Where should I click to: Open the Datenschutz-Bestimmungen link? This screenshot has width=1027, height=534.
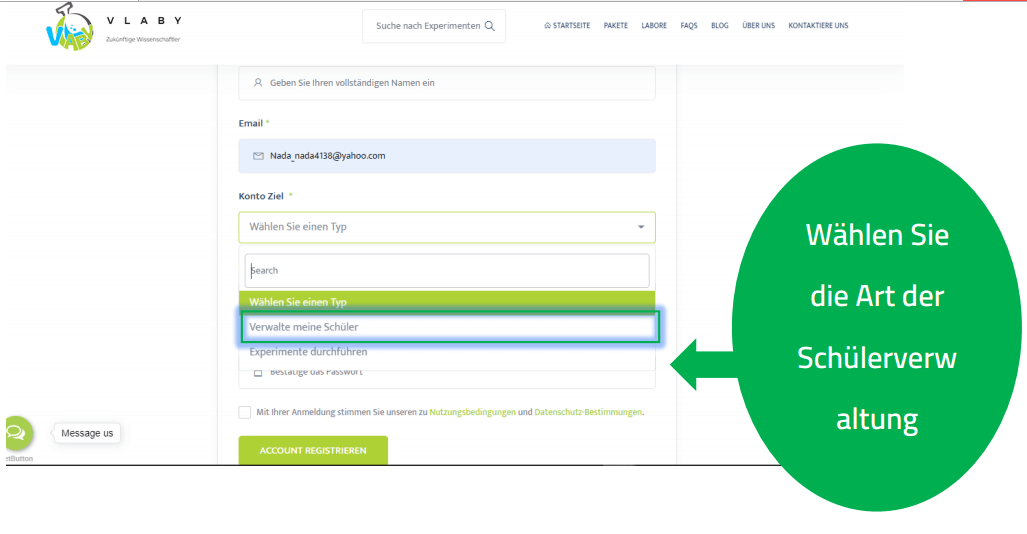pos(588,412)
